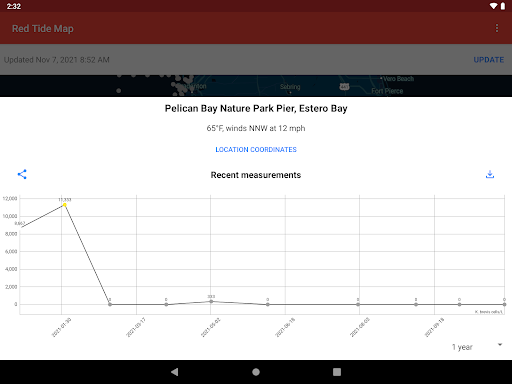Tap the Wi-Fi status icon
This screenshot has width=512, height=384.
click(x=493, y=6)
